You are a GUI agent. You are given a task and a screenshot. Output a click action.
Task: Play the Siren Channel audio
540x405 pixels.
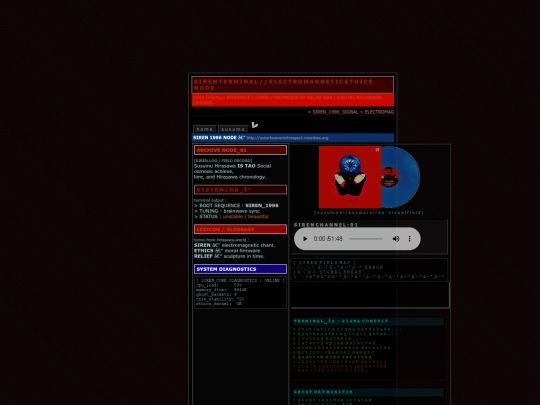click(305, 239)
